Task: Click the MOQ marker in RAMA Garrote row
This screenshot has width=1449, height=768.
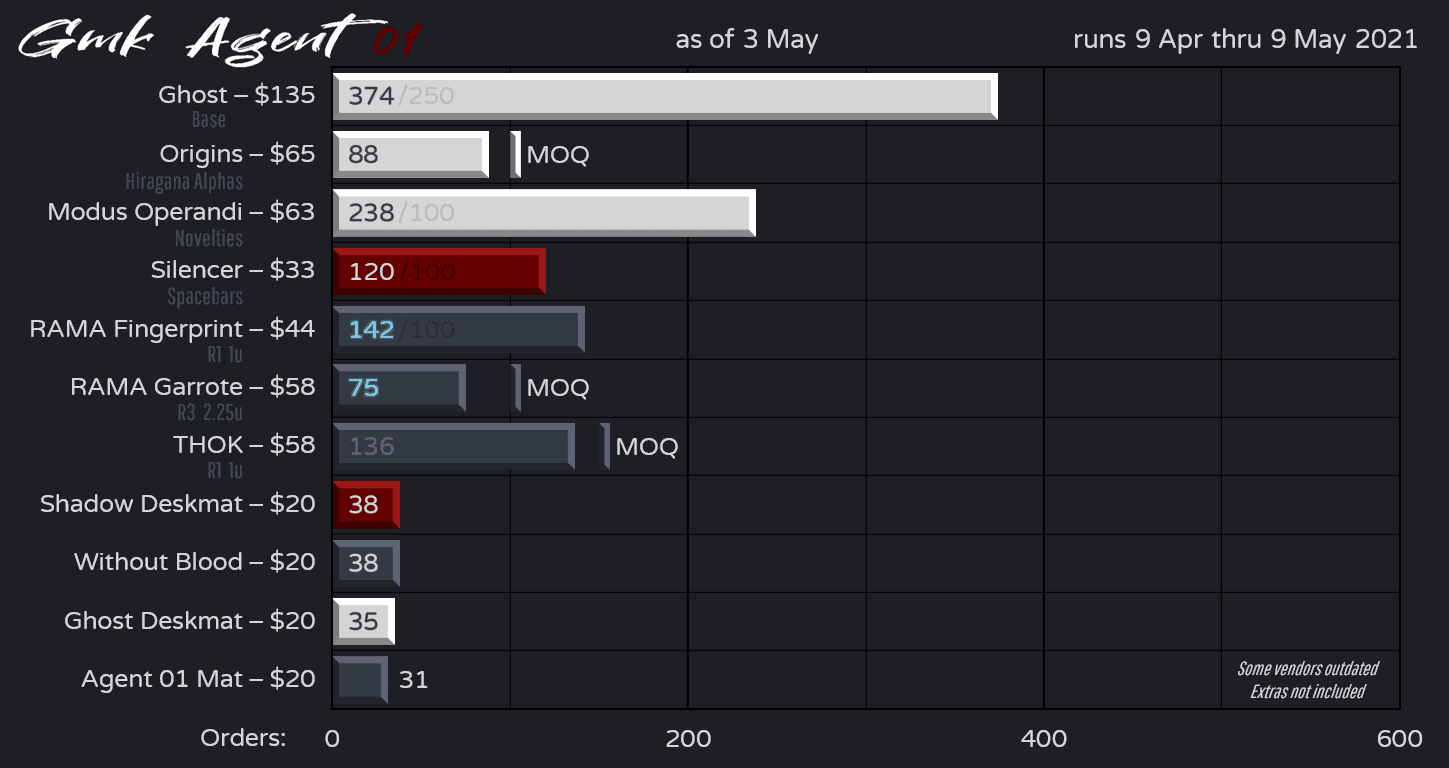Action: coord(516,388)
